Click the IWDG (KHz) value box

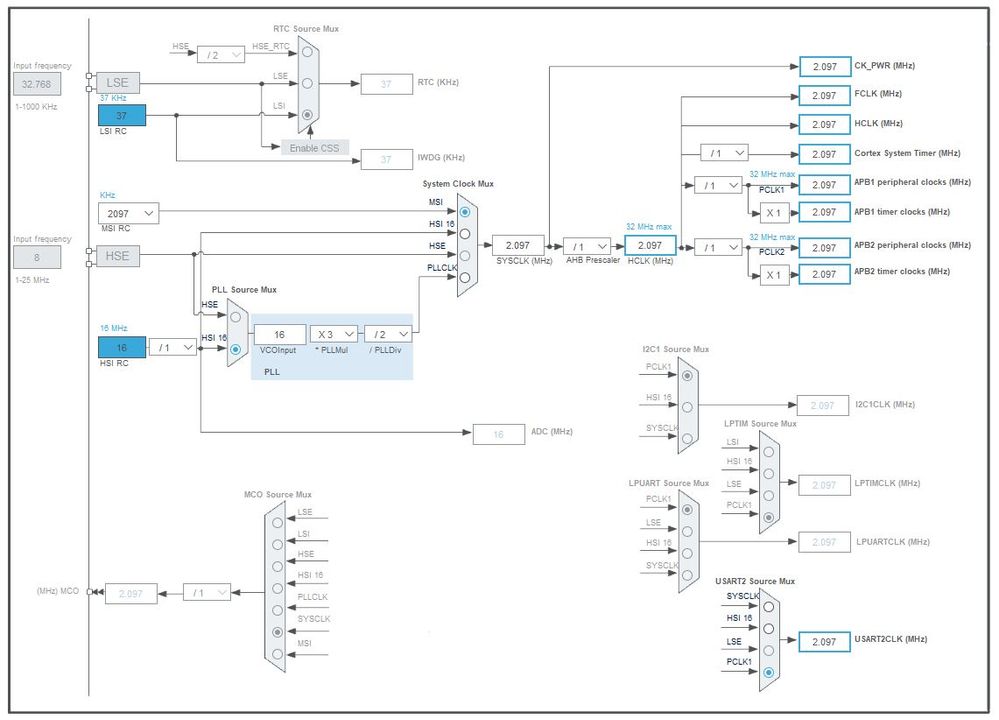[x=387, y=159]
